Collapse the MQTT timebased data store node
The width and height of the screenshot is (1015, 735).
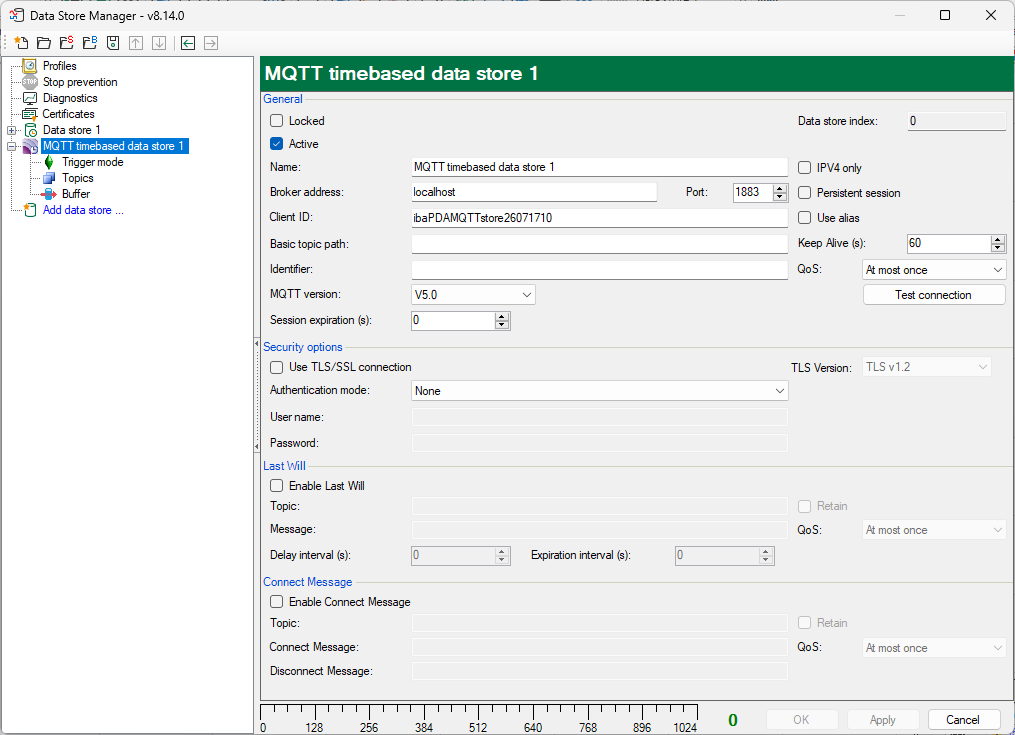(11, 146)
